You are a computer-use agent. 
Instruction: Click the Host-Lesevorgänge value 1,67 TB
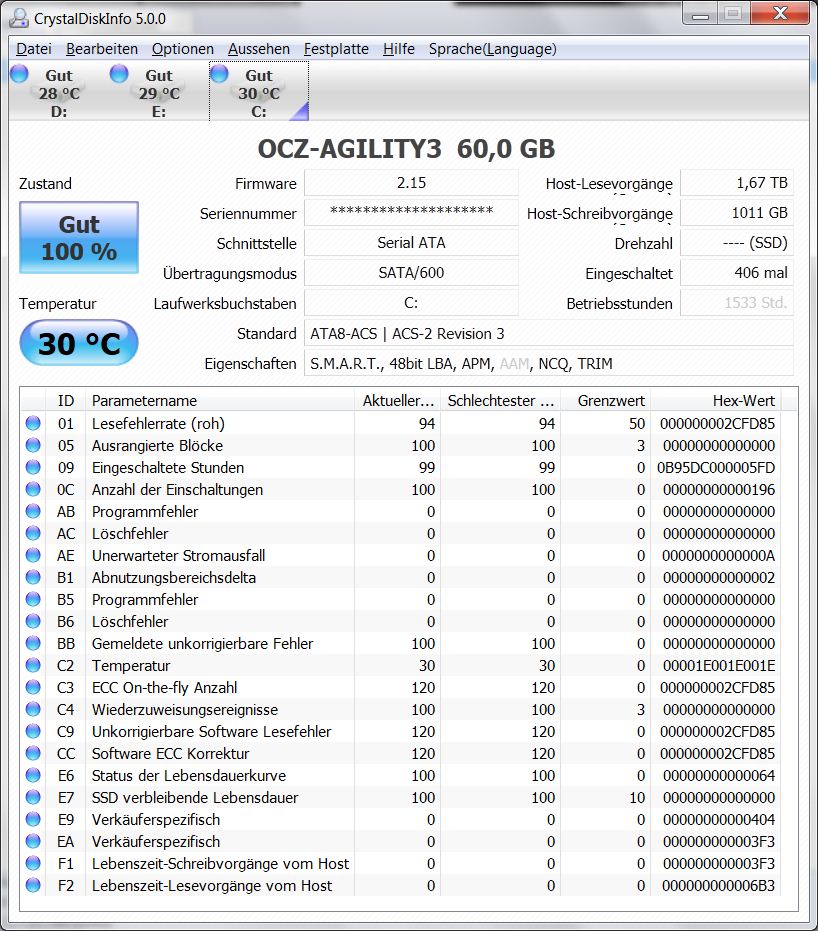point(737,183)
